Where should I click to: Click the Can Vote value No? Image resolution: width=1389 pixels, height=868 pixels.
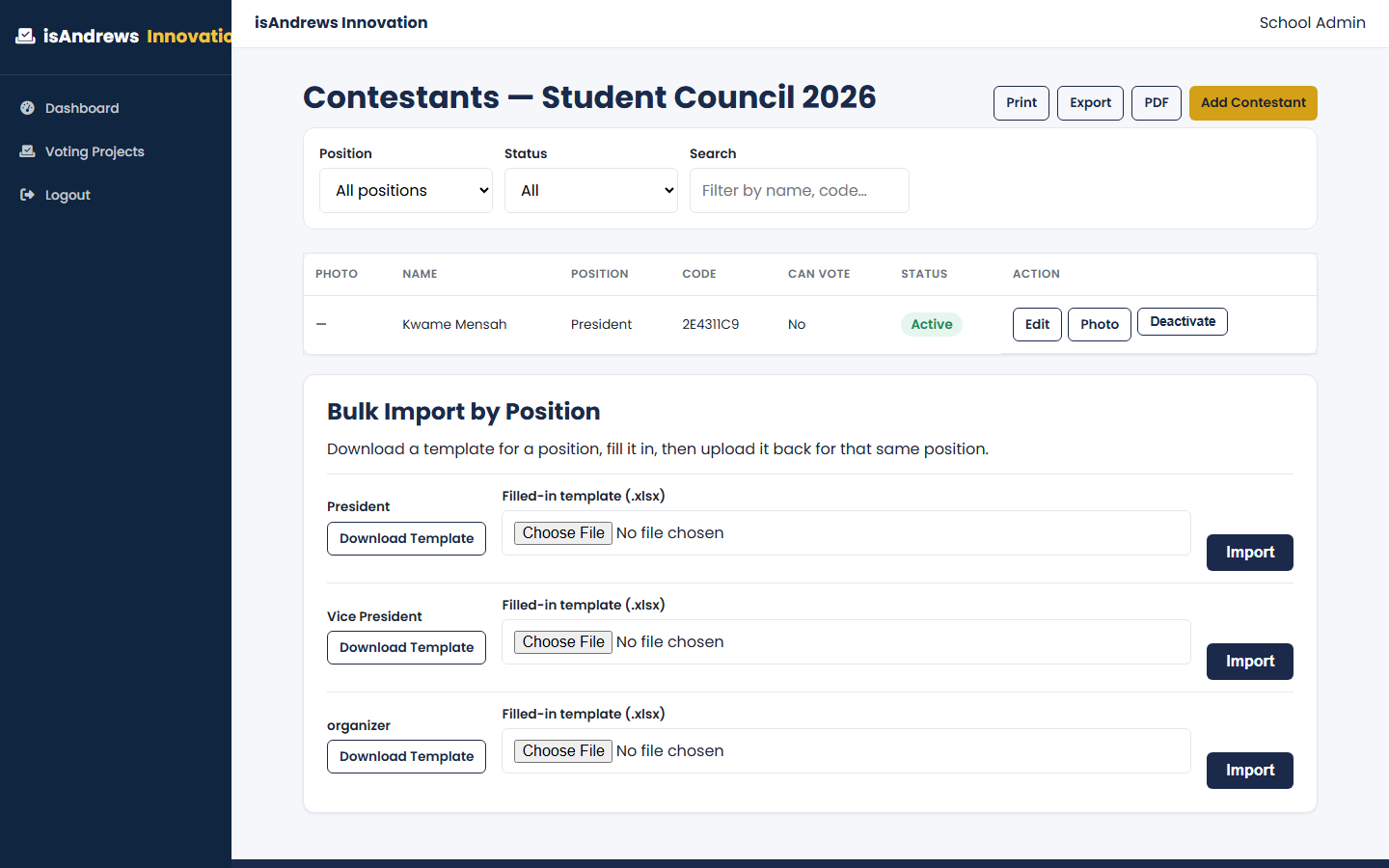[797, 324]
